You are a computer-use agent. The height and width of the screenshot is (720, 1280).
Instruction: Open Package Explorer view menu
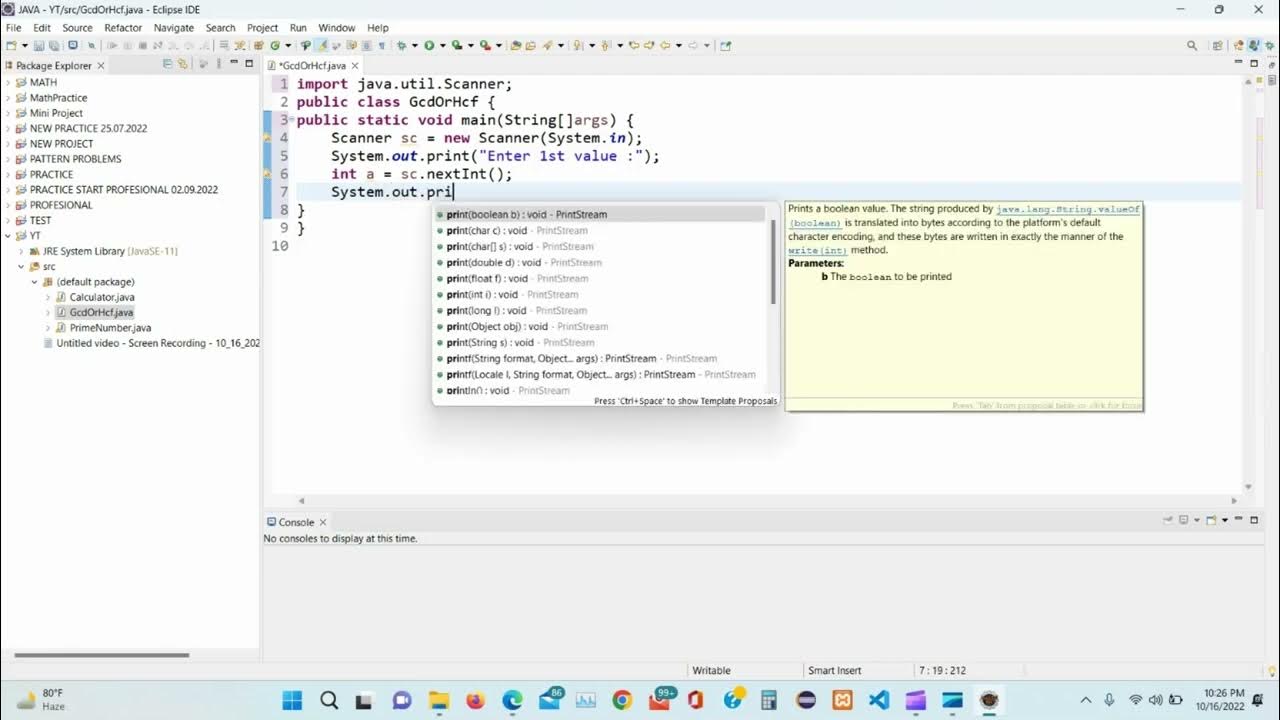(219, 64)
